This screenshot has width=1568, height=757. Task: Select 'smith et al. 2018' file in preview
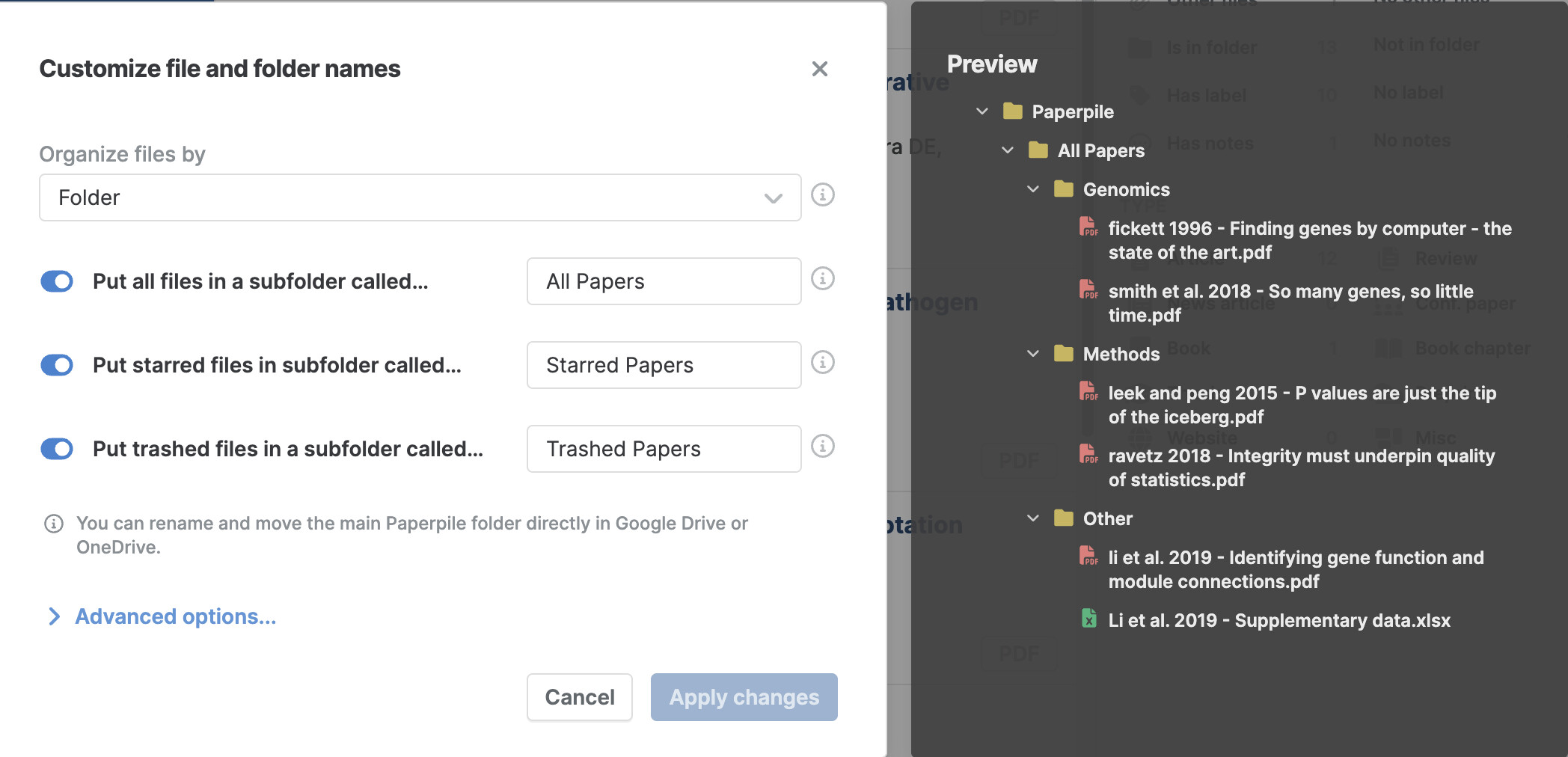1291,303
